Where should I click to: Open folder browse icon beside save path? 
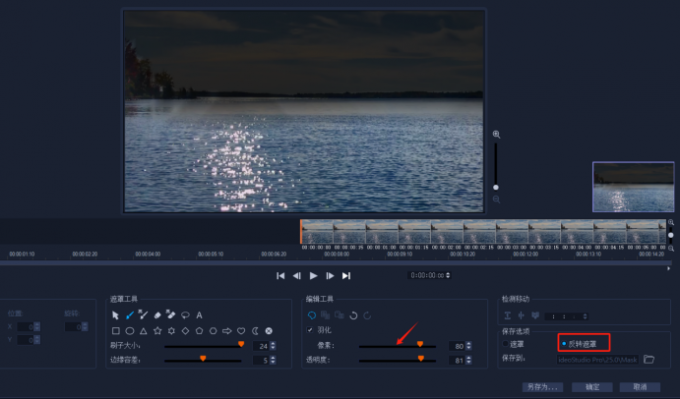649,359
